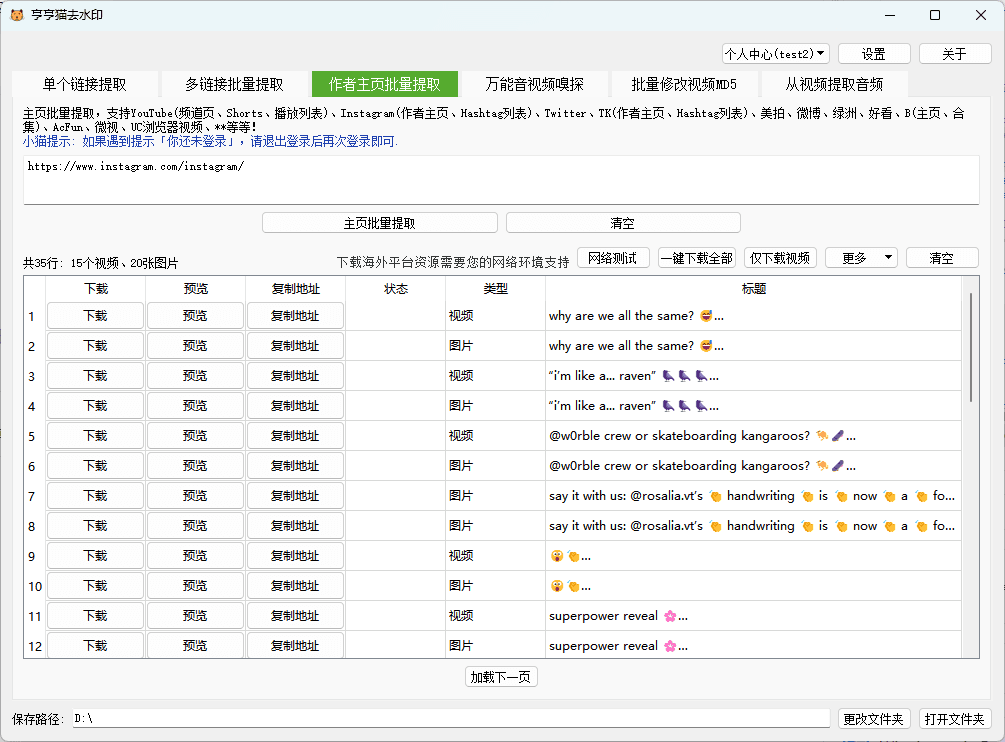Click 仅下载视频 to download only videos
This screenshot has height=742, width=1005.
pyautogui.click(x=779, y=257)
